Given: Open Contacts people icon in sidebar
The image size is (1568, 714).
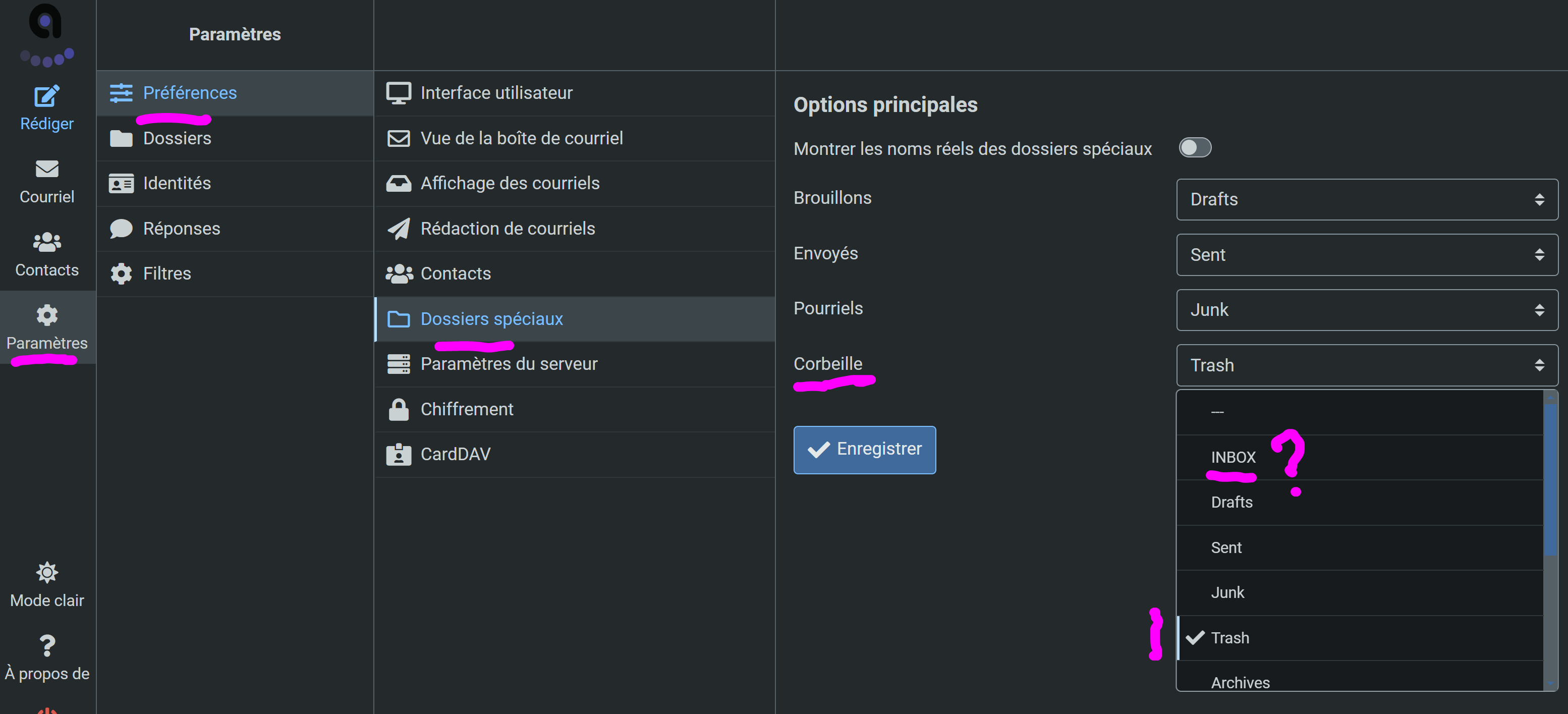Looking at the screenshot, I should coord(47,242).
